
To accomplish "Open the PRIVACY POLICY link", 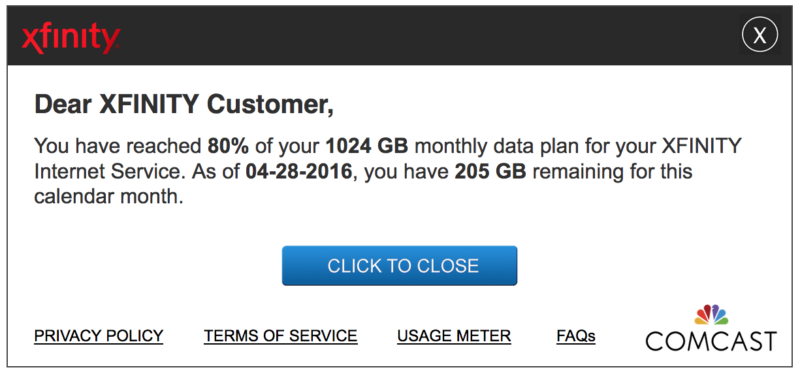I will (98, 336).
